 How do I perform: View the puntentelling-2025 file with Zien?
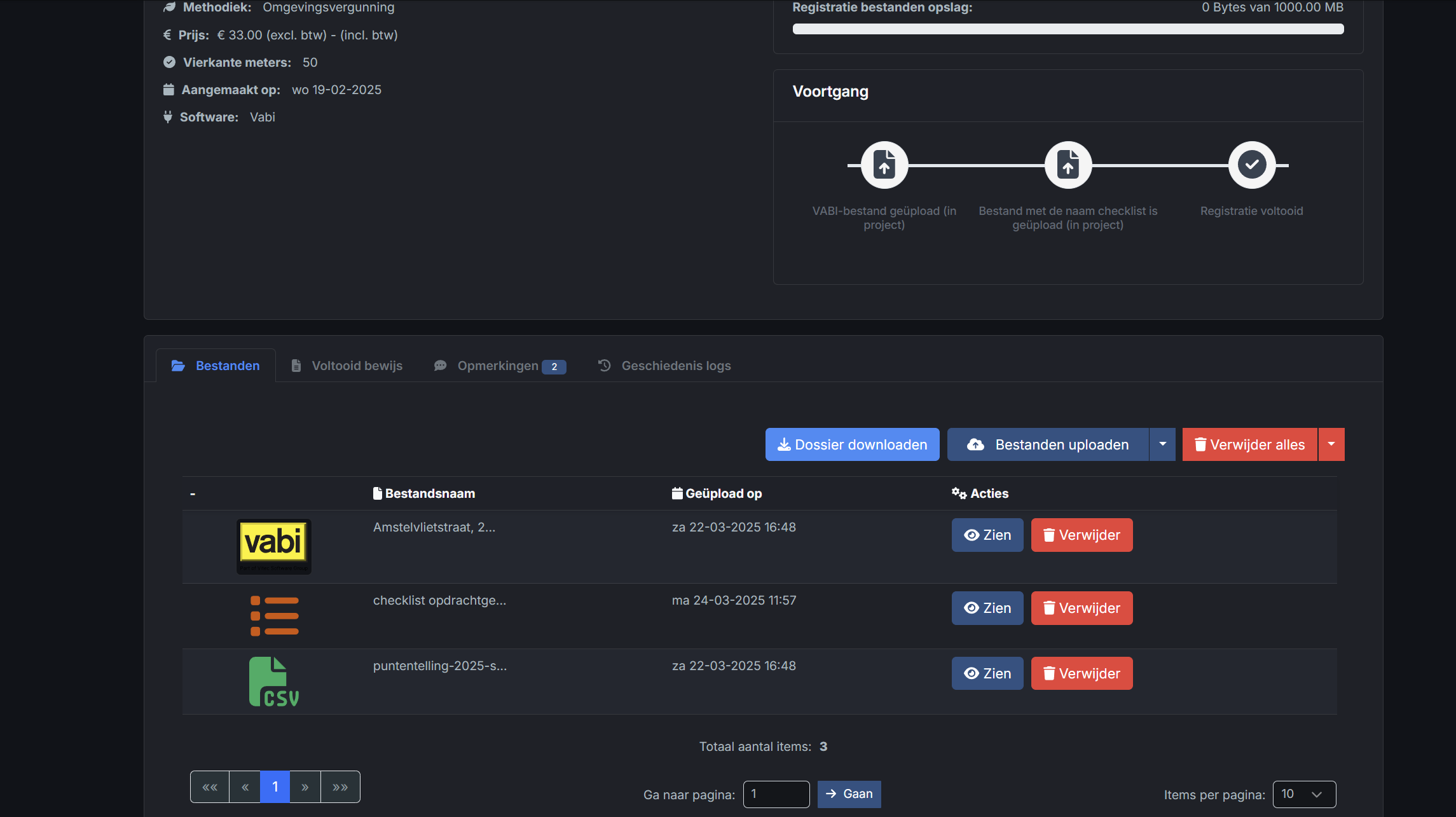[987, 673]
